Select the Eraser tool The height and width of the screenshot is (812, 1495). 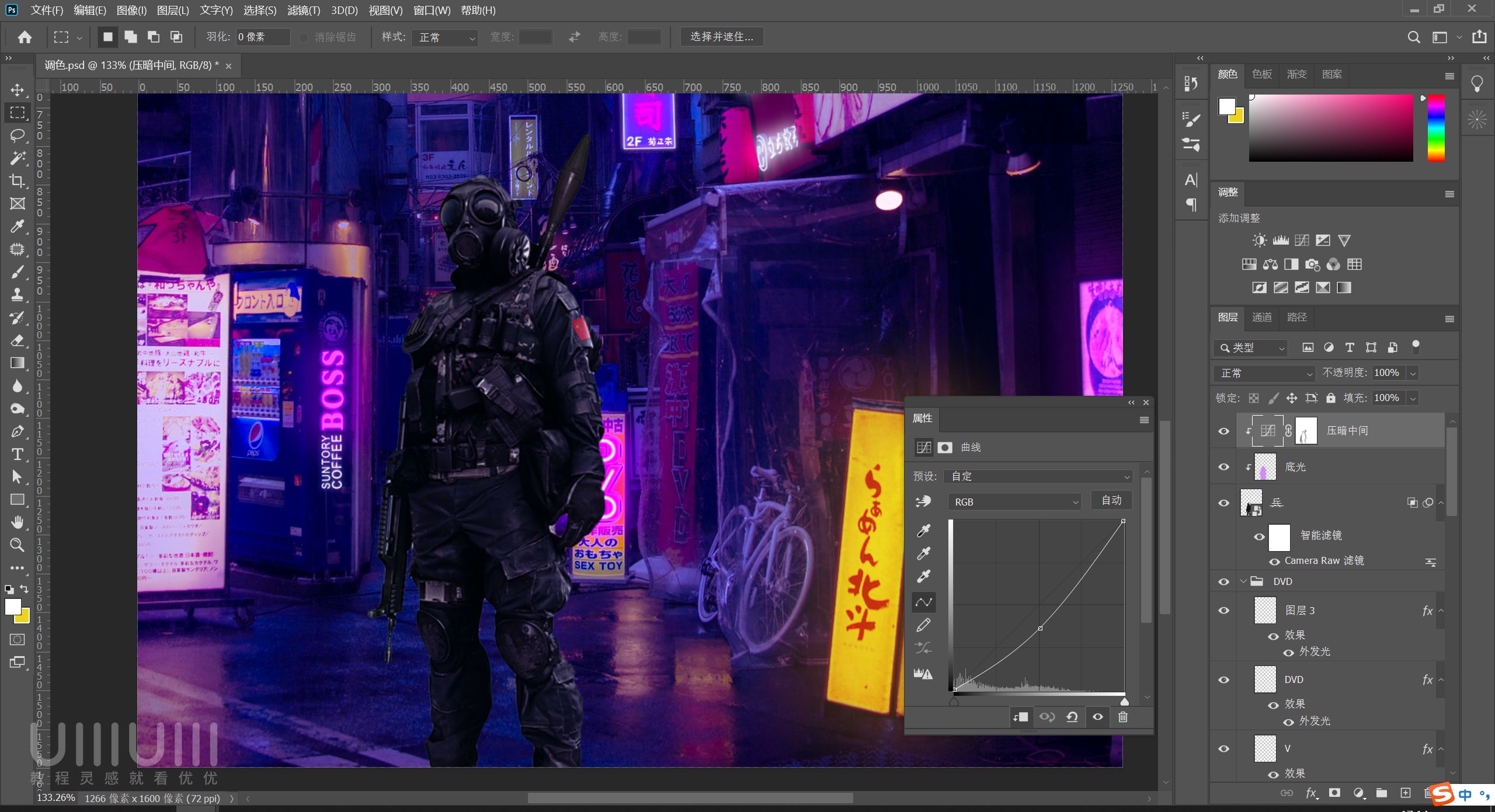[18, 340]
